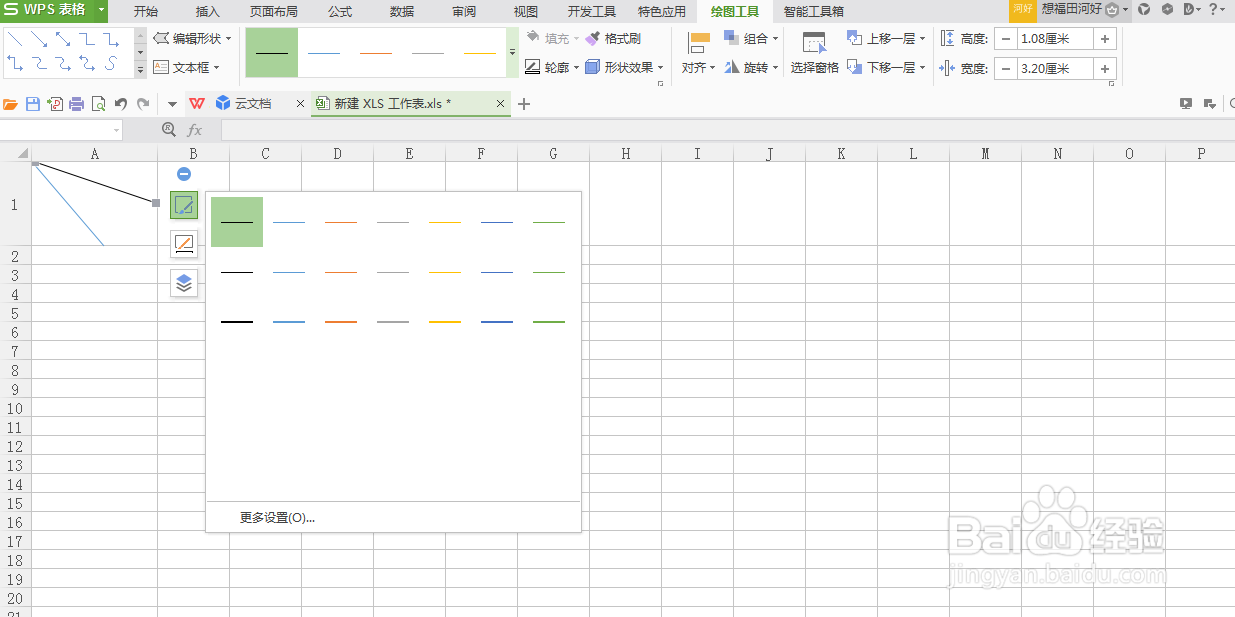Image resolution: width=1235 pixels, height=617 pixels.
Task: Click the Save icon in quick toolbar
Action: pos(33,104)
